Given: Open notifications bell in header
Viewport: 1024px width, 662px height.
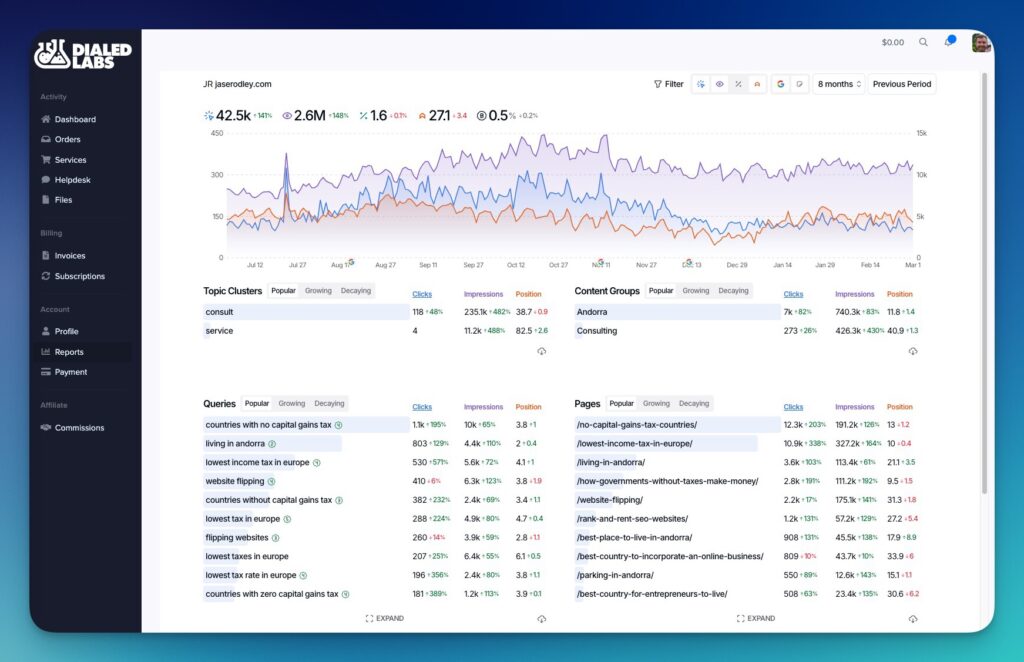Looking at the screenshot, I should pos(949,42).
